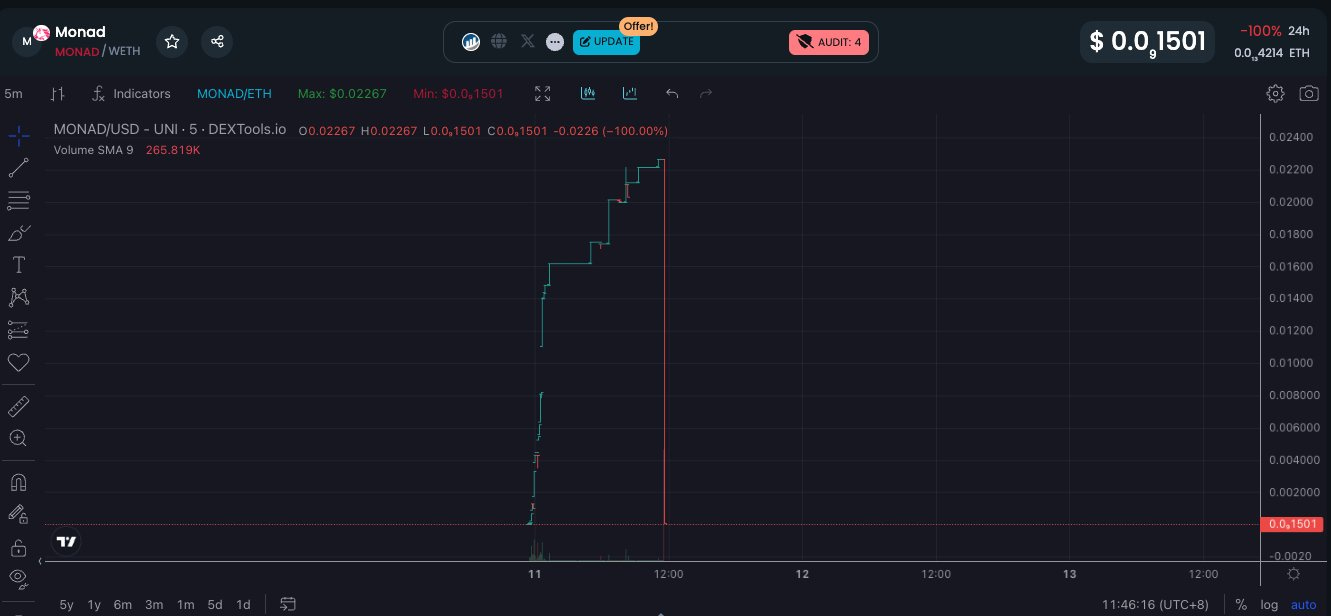Select the ruler measure tool
1331x616 pixels.
coord(18,406)
